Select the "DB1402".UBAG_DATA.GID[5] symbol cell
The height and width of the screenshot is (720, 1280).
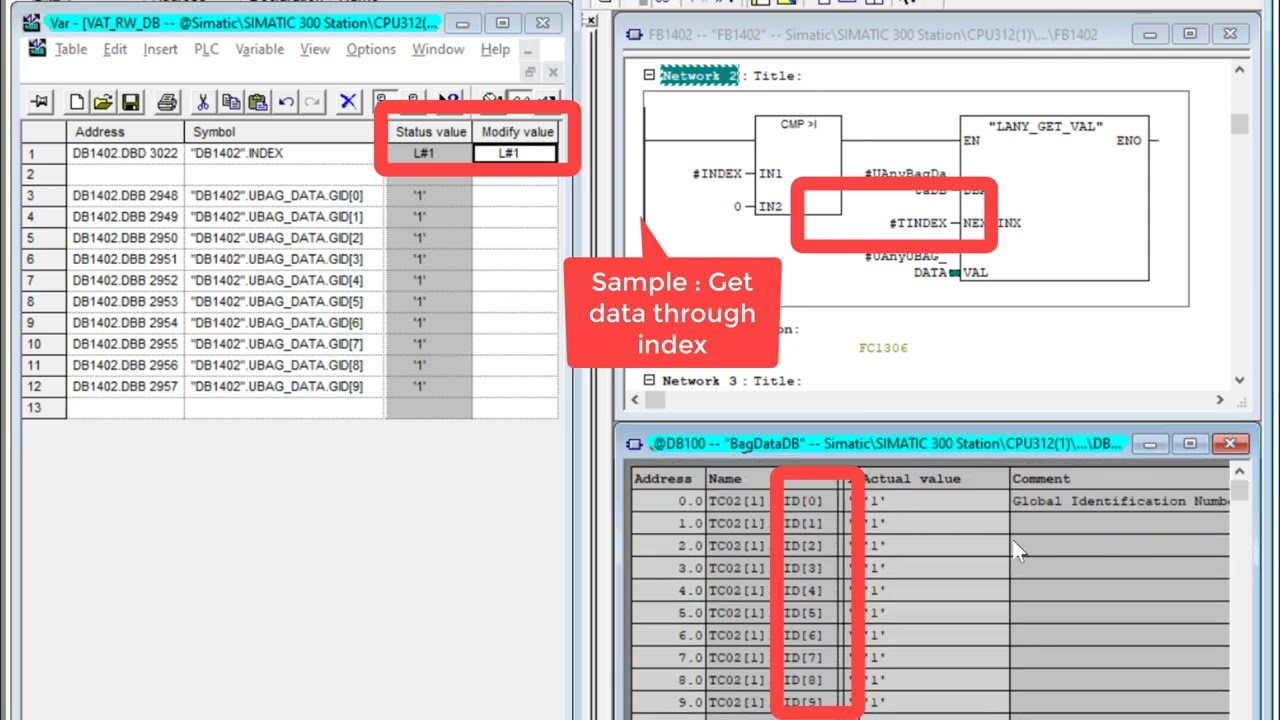(285, 302)
